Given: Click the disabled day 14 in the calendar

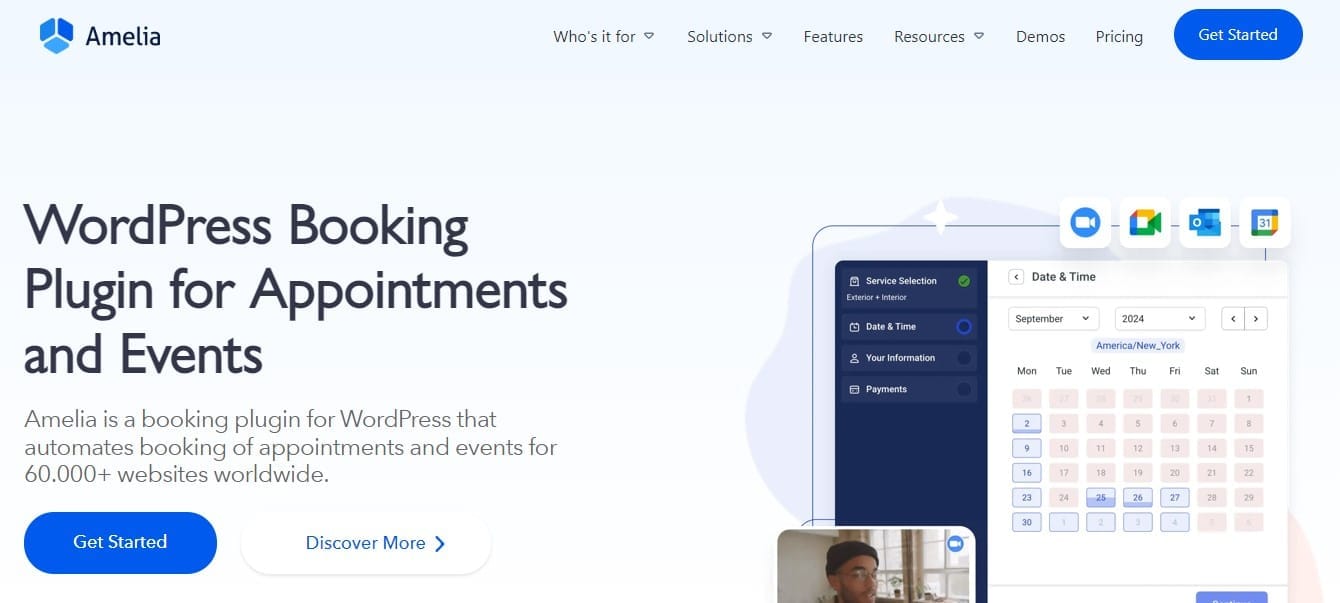Looking at the screenshot, I should point(1212,449).
